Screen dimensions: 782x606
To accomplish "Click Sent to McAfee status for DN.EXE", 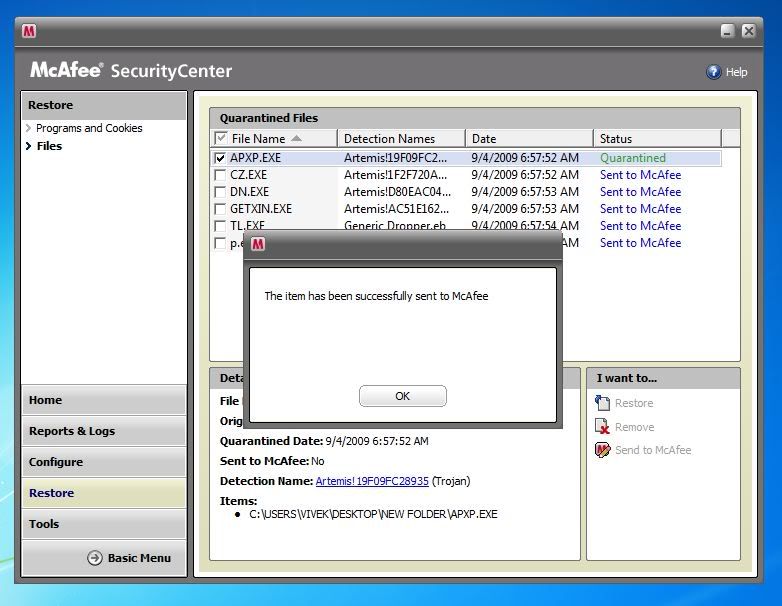I will (x=640, y=192).
